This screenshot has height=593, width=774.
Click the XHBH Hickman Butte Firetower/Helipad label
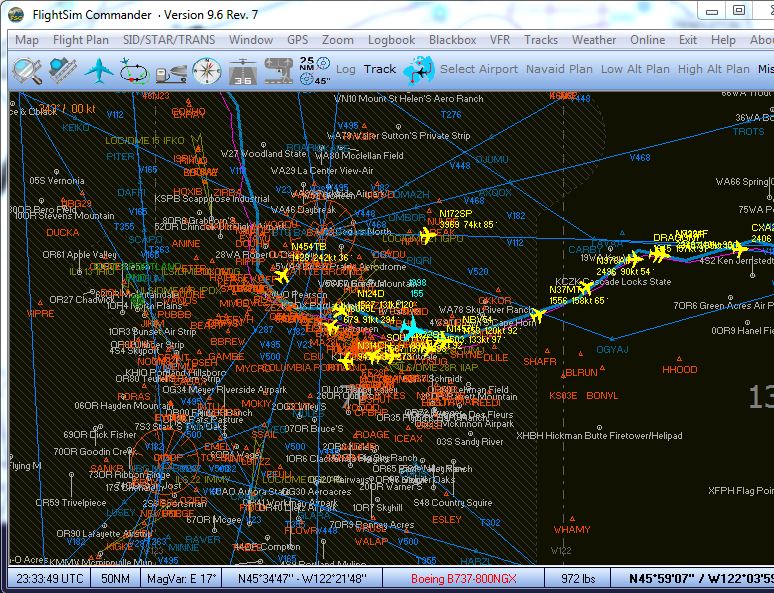coord(599,436)
